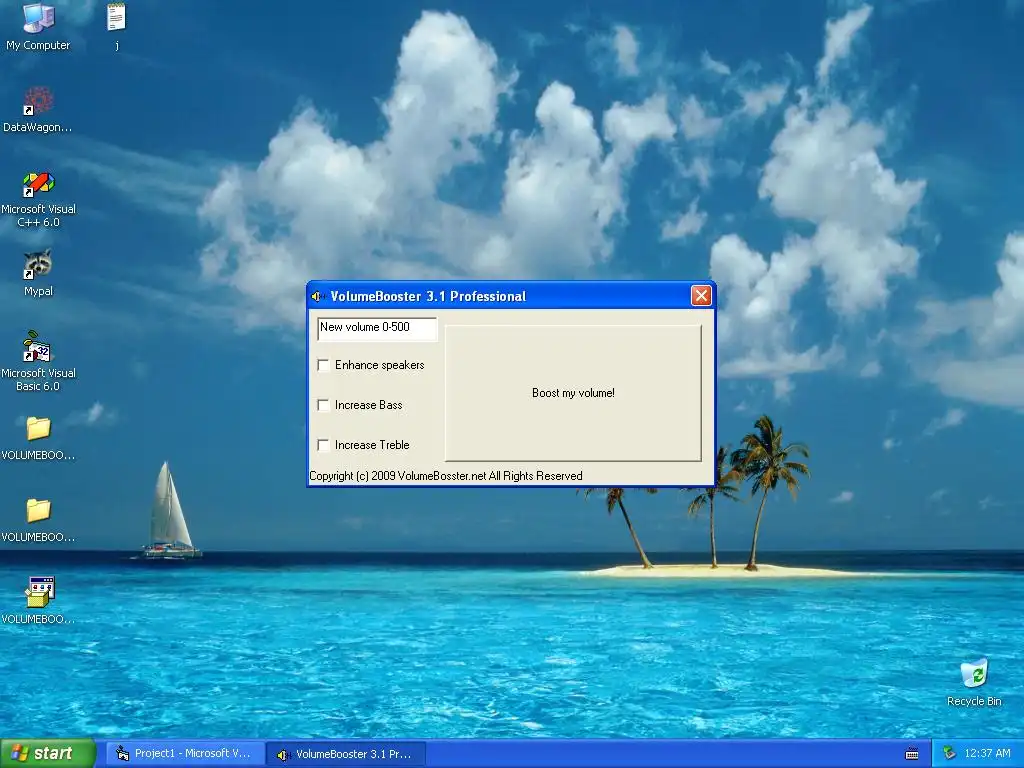Close the VolumeBooster 3.1 Professional window
This screenshot has height=768, width=1024.
(701, 296)
